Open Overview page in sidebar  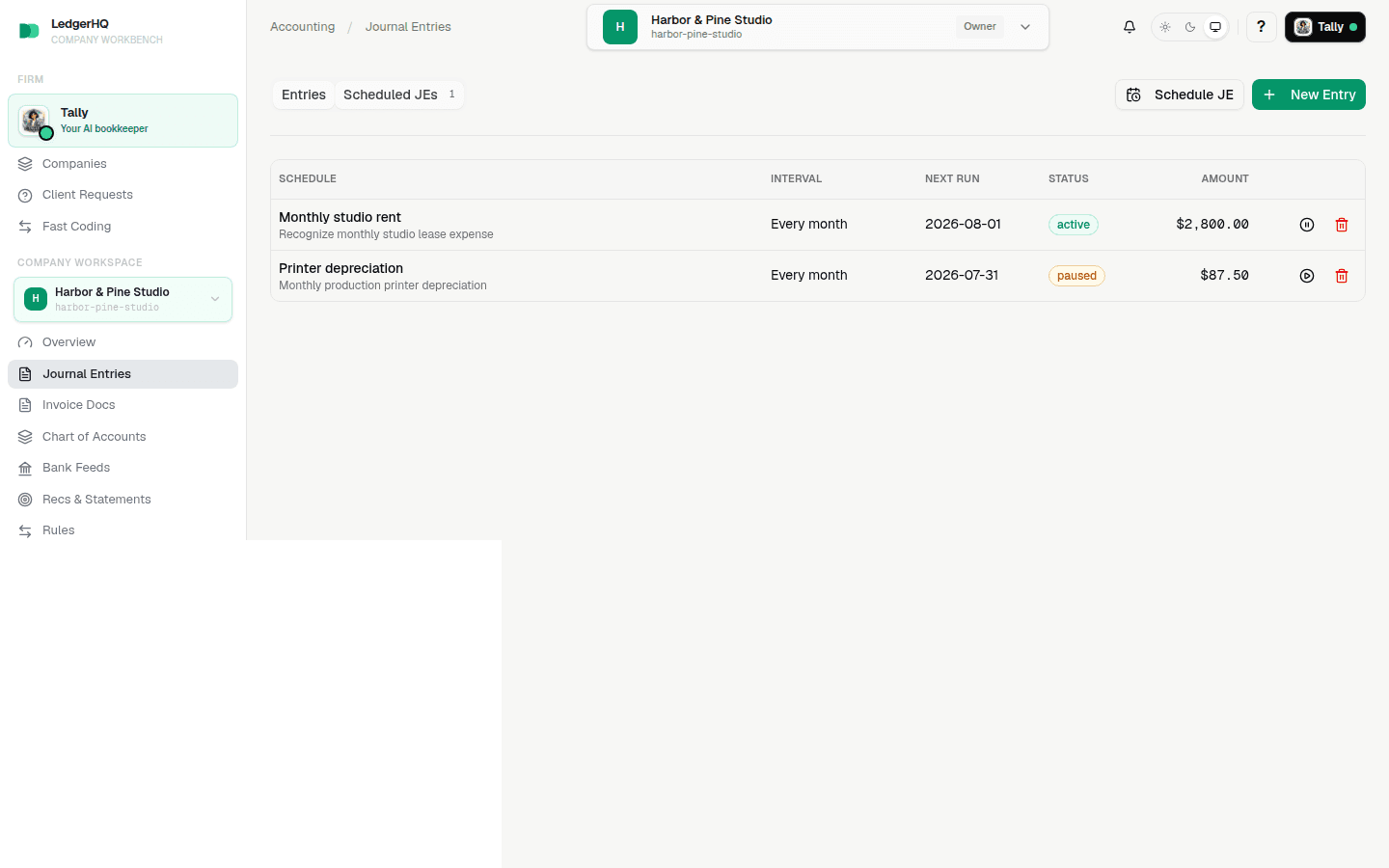[x=123, y=342]
